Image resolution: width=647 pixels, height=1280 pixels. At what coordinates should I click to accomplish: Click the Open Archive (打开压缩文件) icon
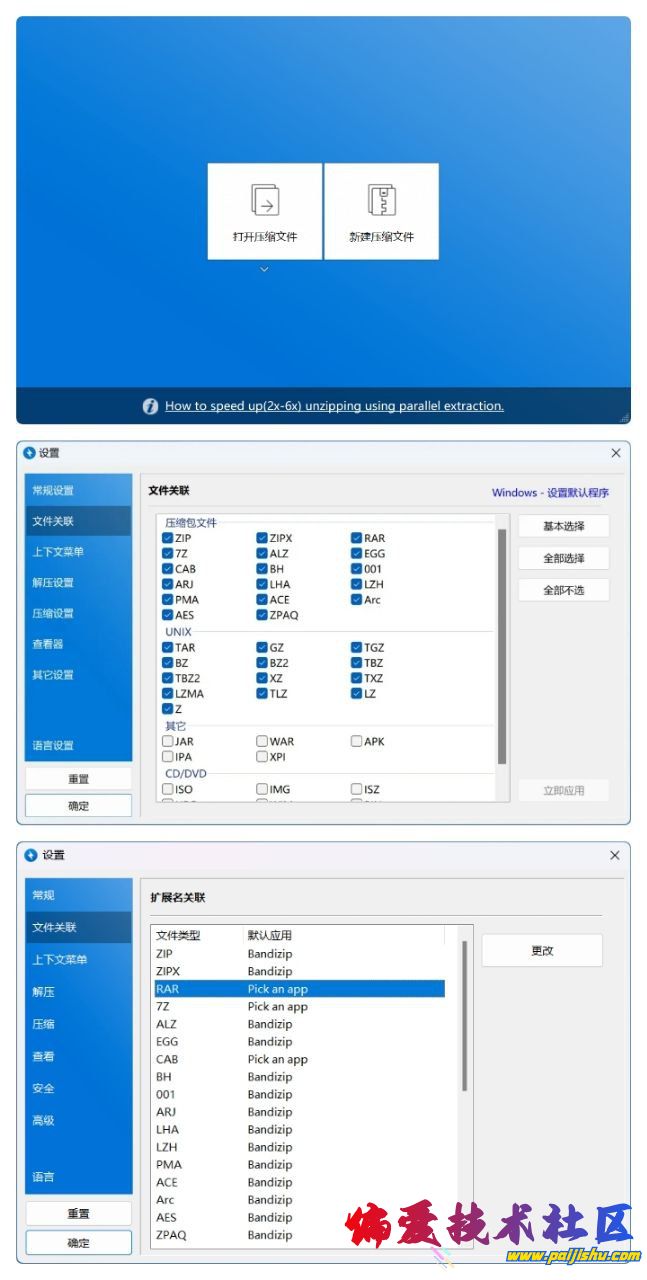[264, 199]
